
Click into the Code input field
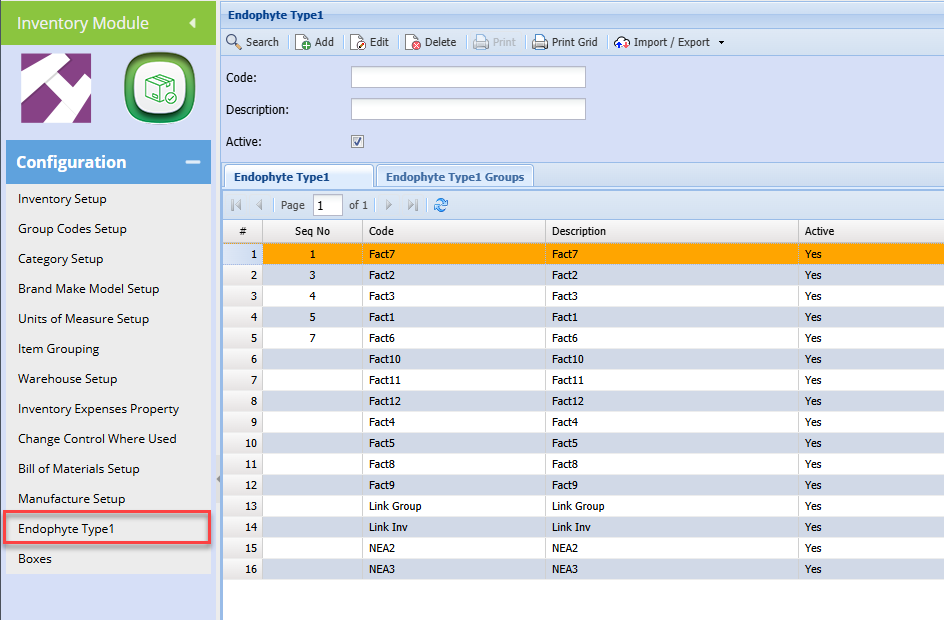(x=468, y=78)
